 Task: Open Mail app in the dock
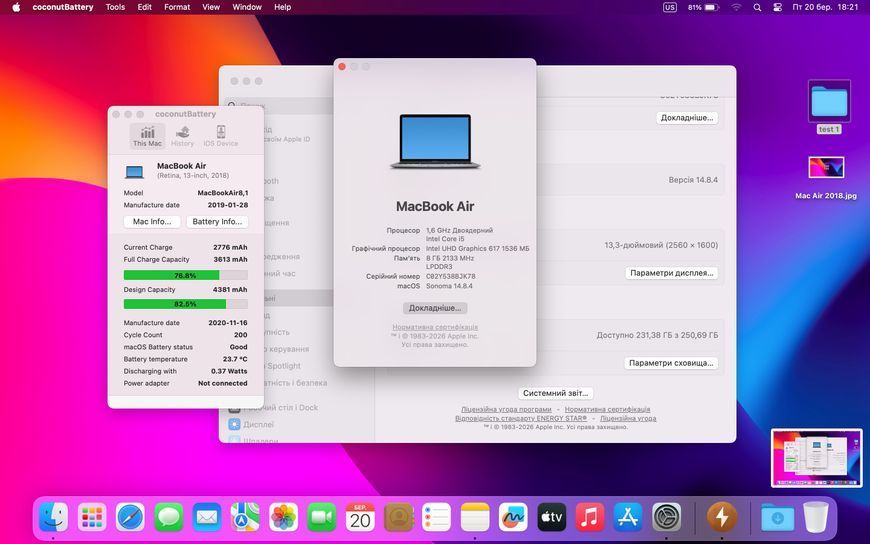point(207,517)
